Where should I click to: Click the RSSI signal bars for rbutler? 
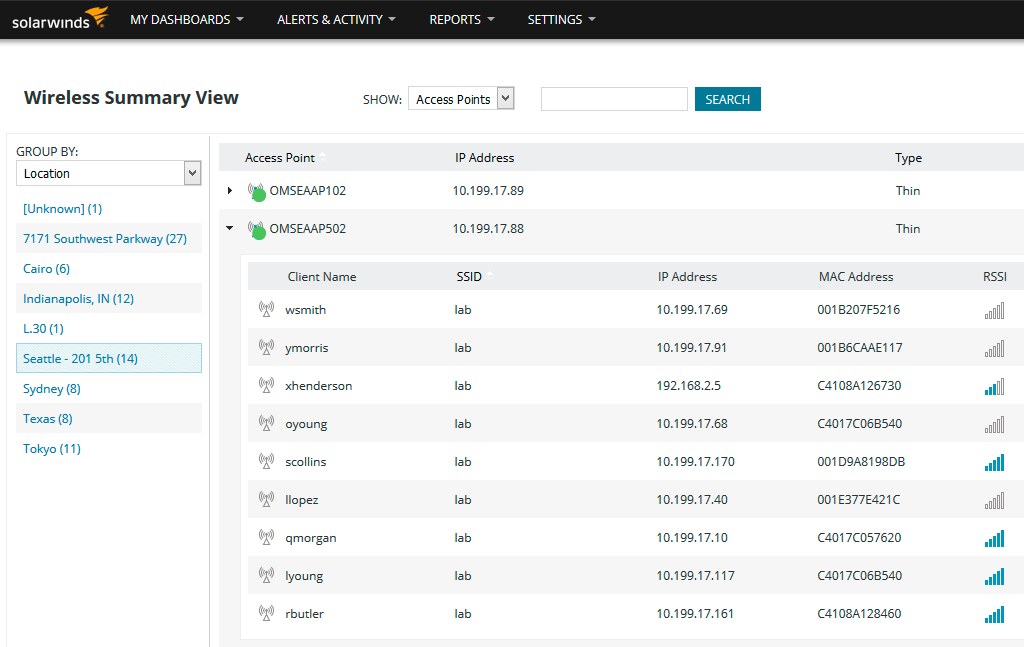coord(994,614)
